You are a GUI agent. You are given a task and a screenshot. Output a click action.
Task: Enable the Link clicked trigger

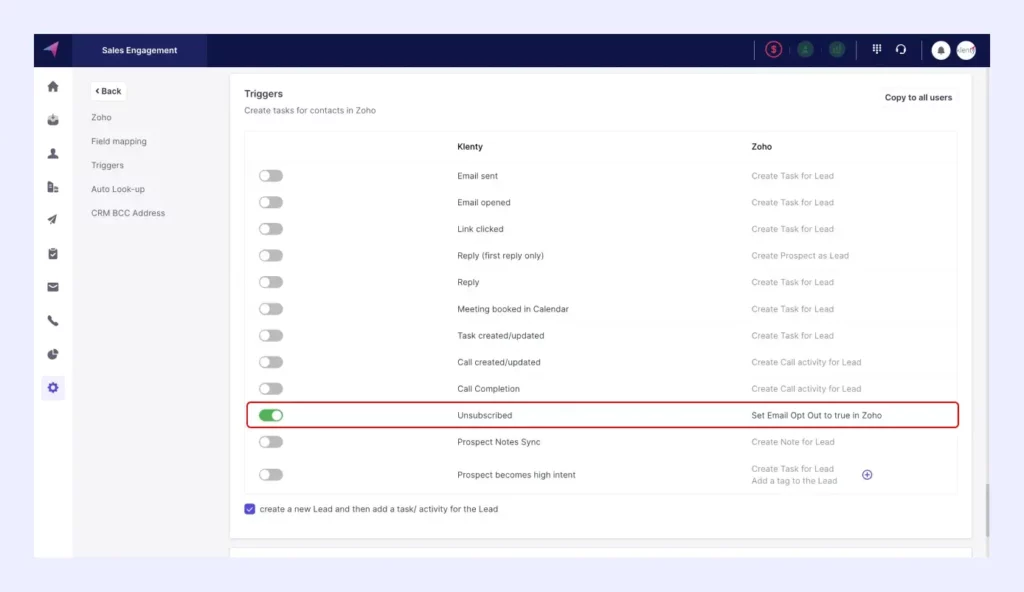point(270,229)
